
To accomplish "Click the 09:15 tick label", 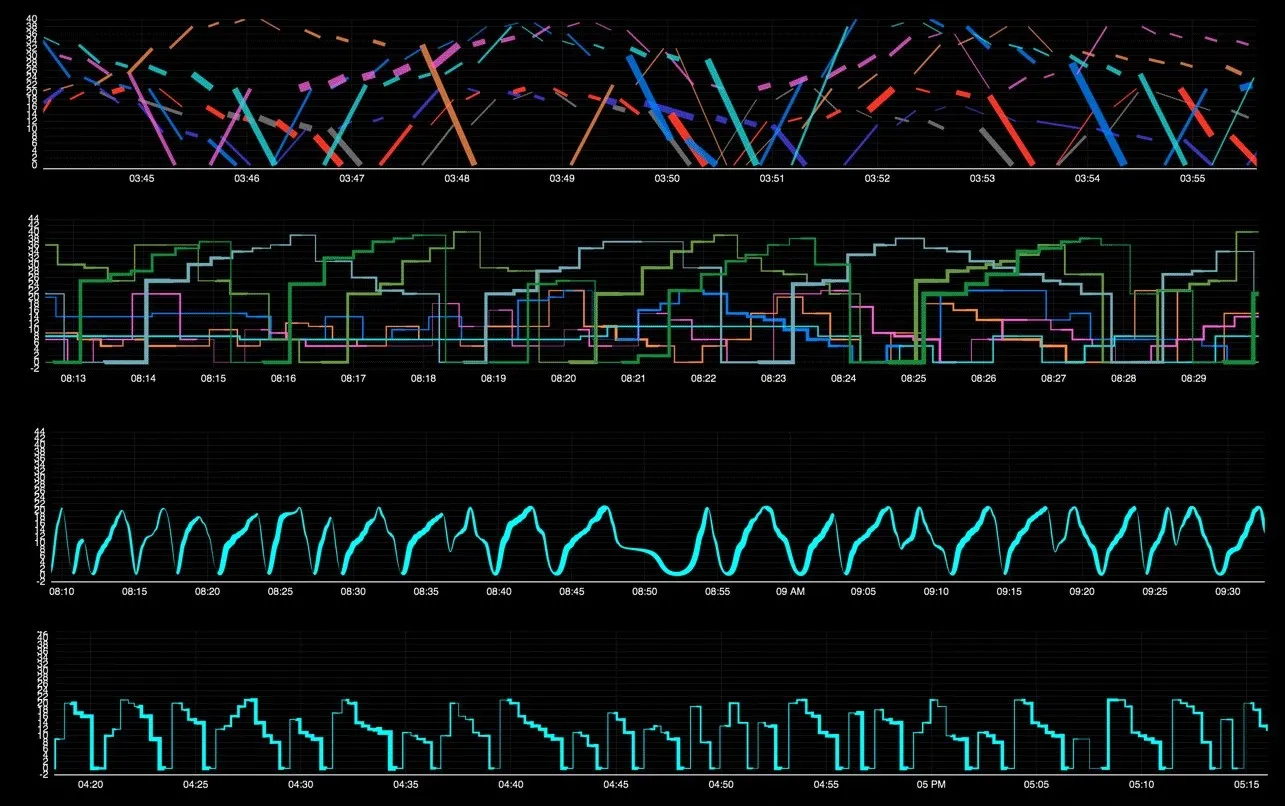I will (1009, 592).
